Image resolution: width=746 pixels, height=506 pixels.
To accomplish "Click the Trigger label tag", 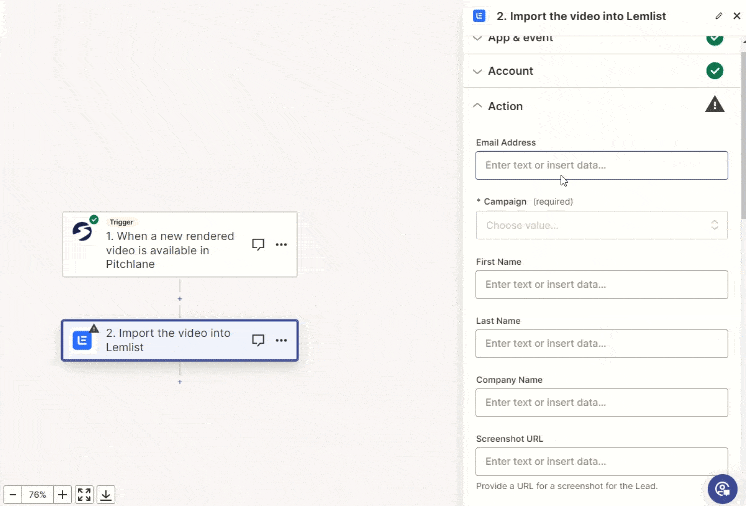I will [x=121, y=222].
